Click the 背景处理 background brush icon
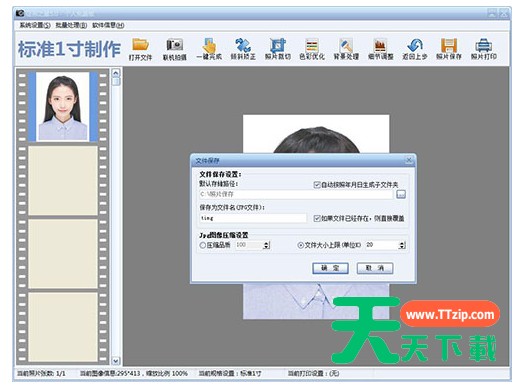519x385 pixels. tap(346, 45)
